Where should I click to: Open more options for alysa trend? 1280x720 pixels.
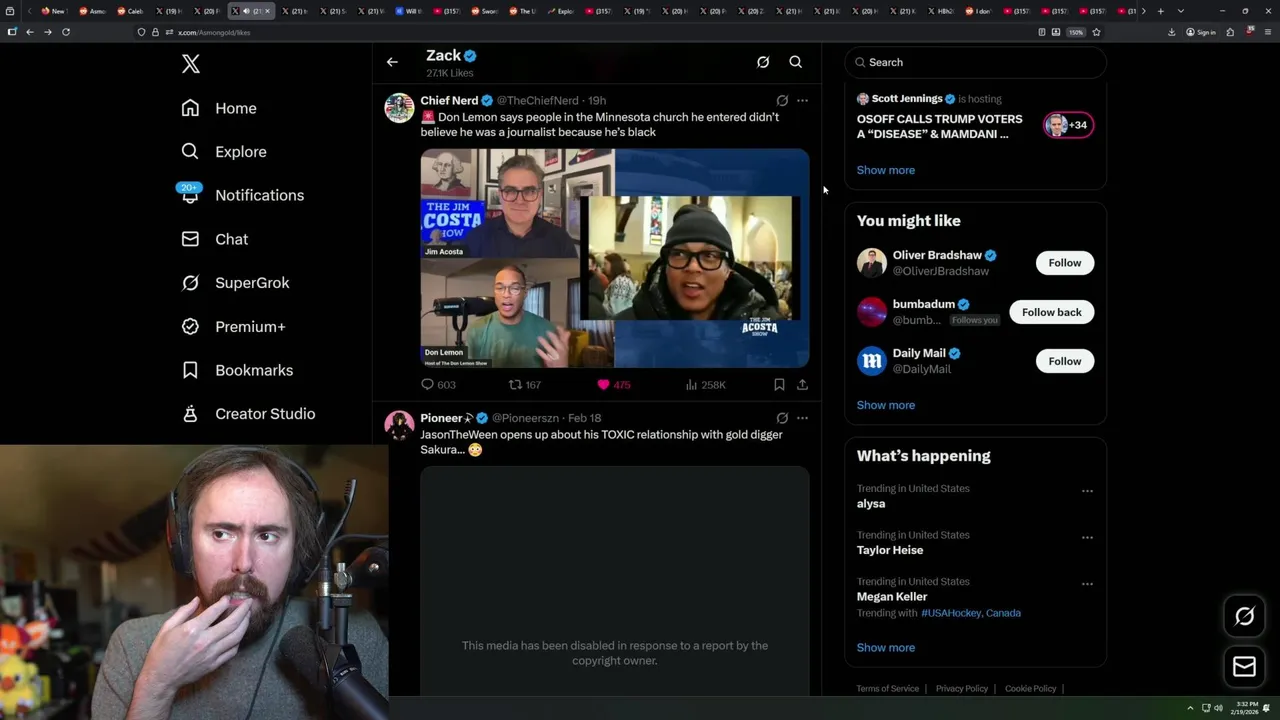(1087, 491)
